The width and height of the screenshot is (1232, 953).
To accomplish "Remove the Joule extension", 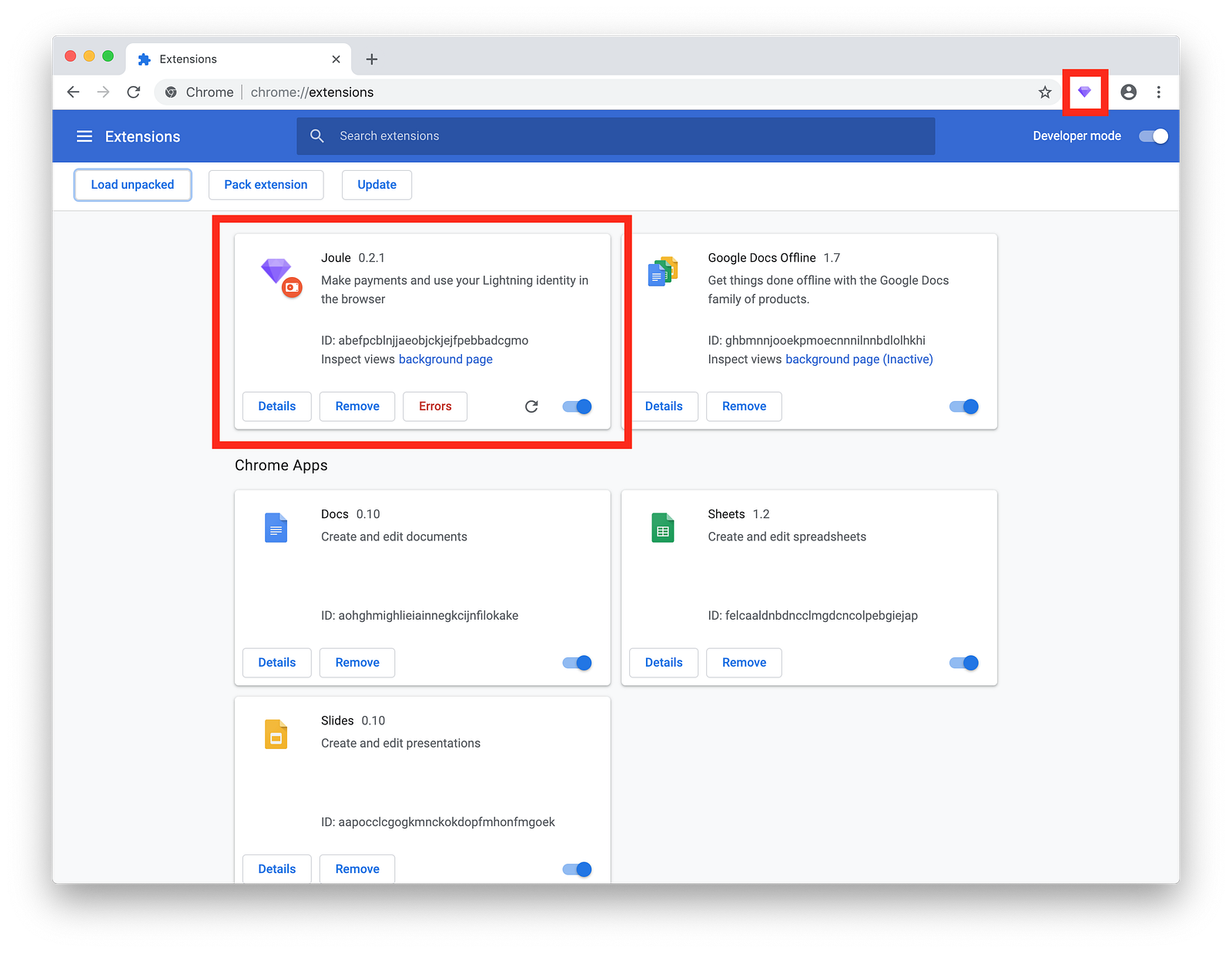I will click(x=357, y=406).
